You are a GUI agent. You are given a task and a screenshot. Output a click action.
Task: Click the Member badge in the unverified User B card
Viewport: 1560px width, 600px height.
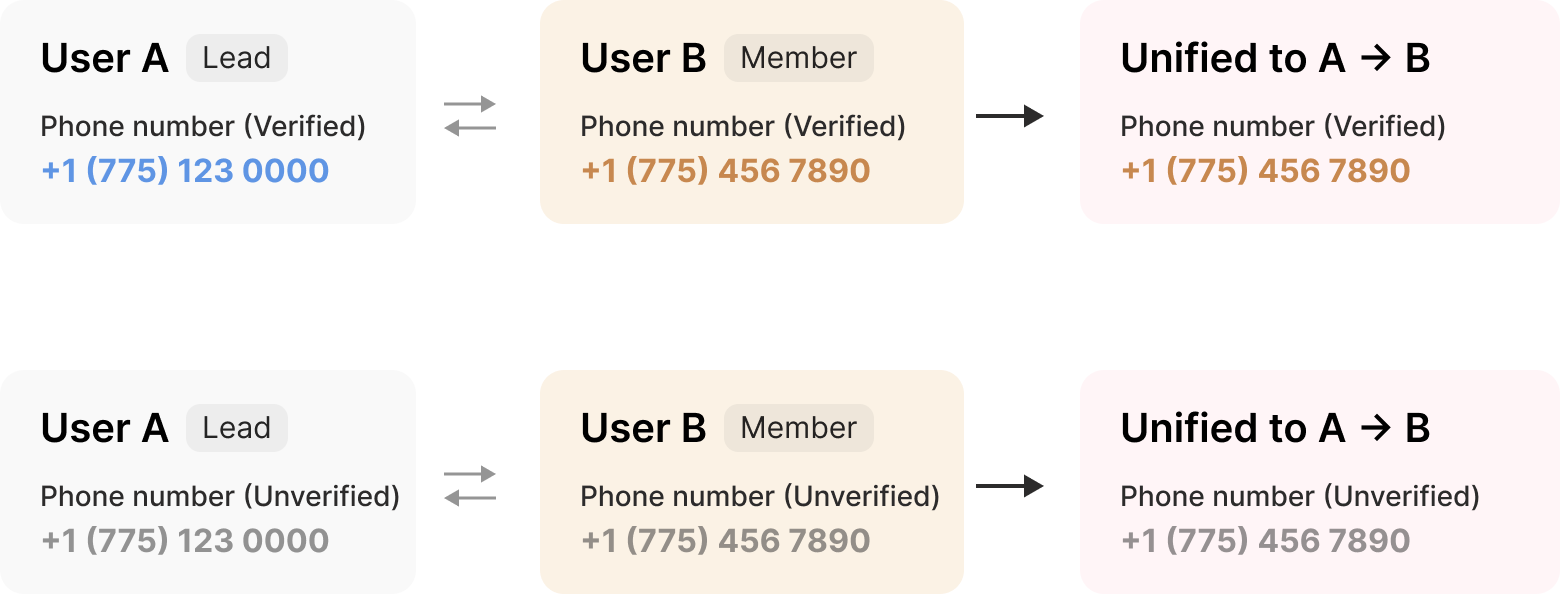click(798, 428)
